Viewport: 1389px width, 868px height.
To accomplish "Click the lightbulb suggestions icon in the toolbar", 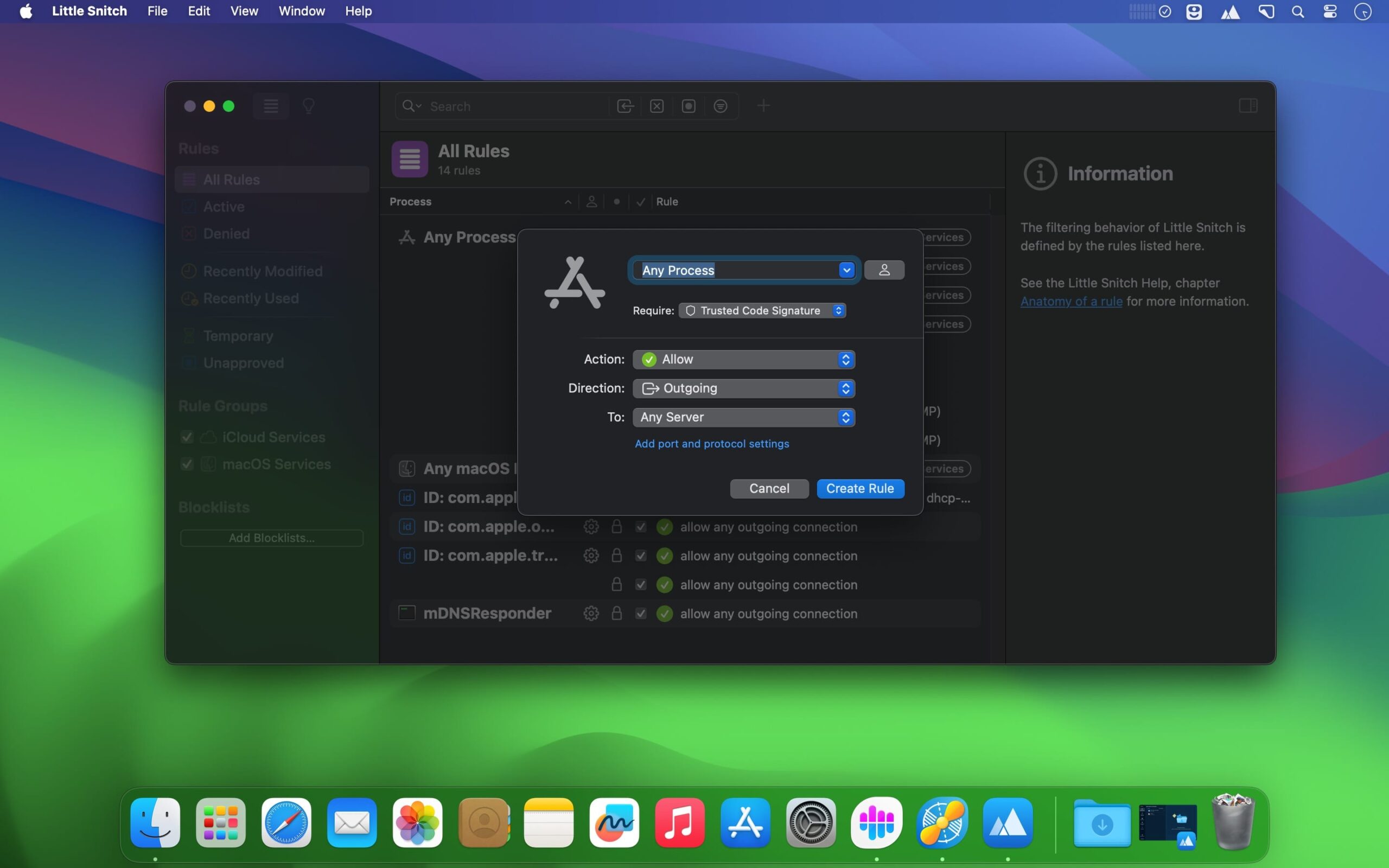I will [x=309, y=106].
